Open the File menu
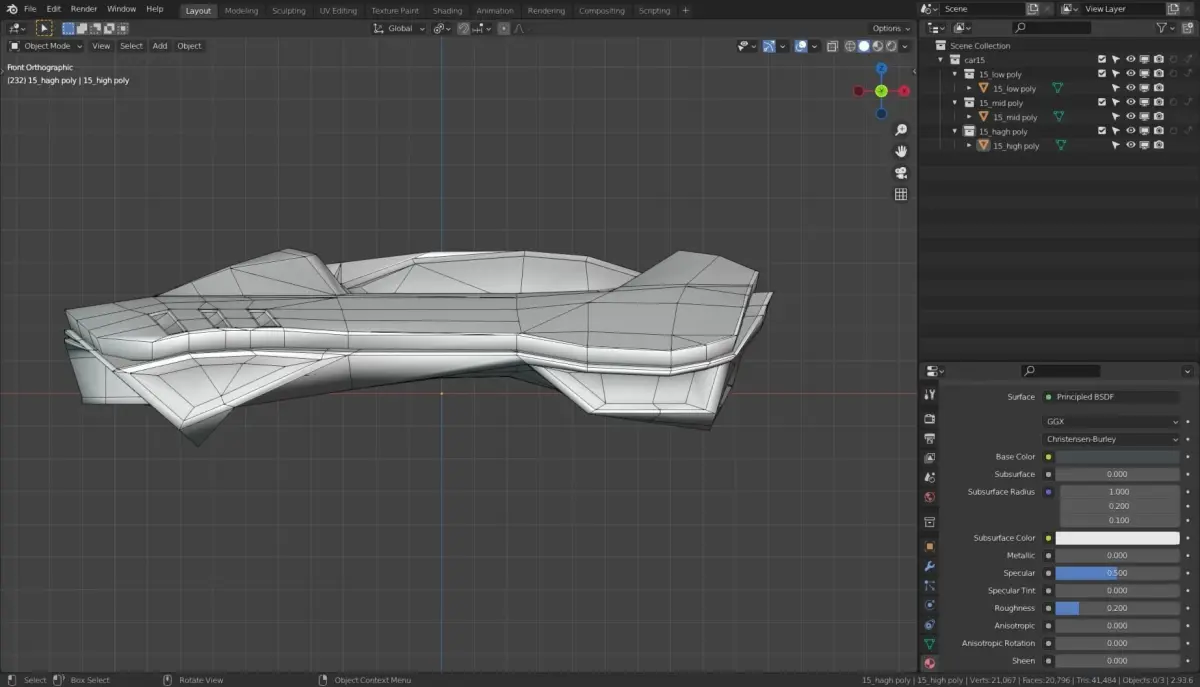 tap(30, 9)
